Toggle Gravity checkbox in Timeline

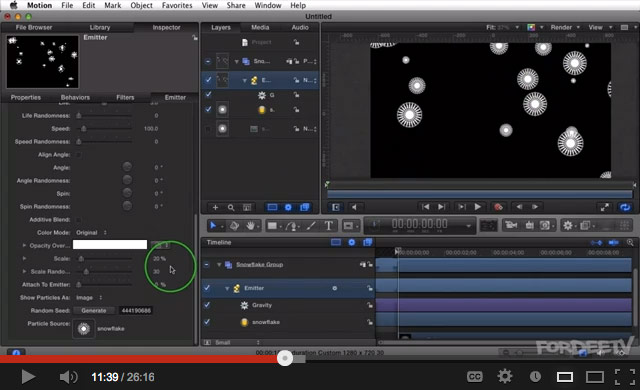[x=207, y=305]
